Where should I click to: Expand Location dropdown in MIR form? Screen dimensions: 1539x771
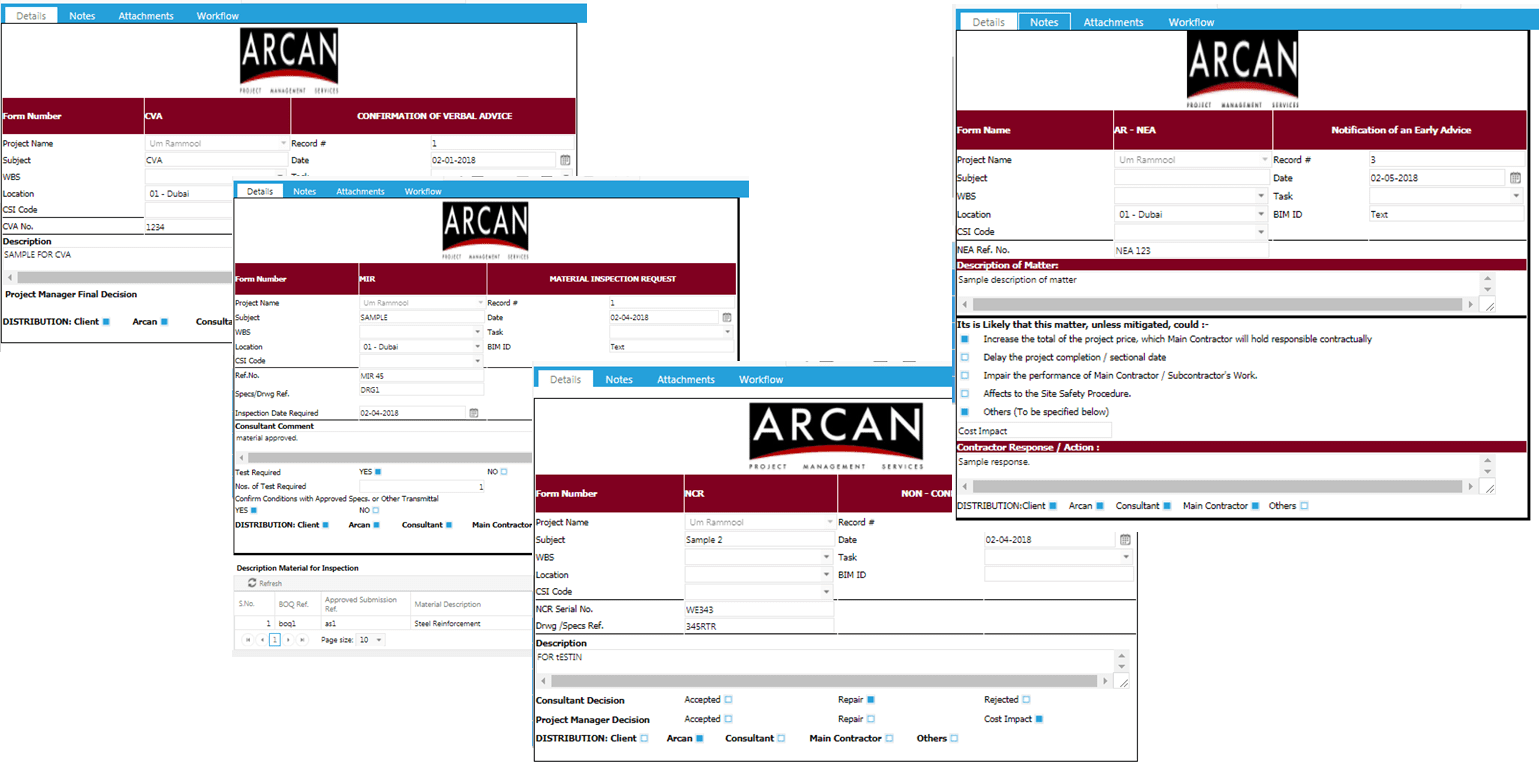point(477,346)
